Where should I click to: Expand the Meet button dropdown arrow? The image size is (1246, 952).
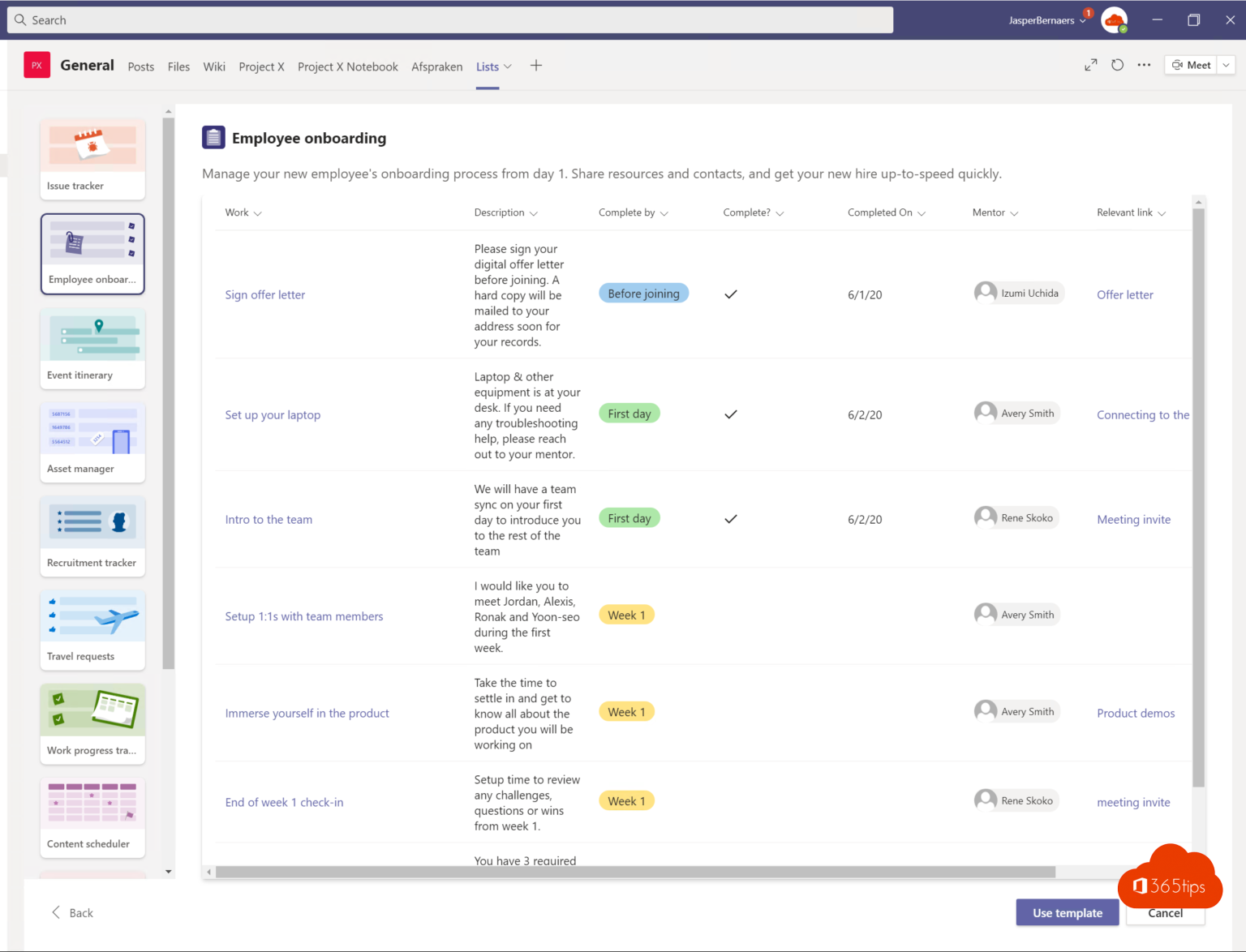point(1226,66)
